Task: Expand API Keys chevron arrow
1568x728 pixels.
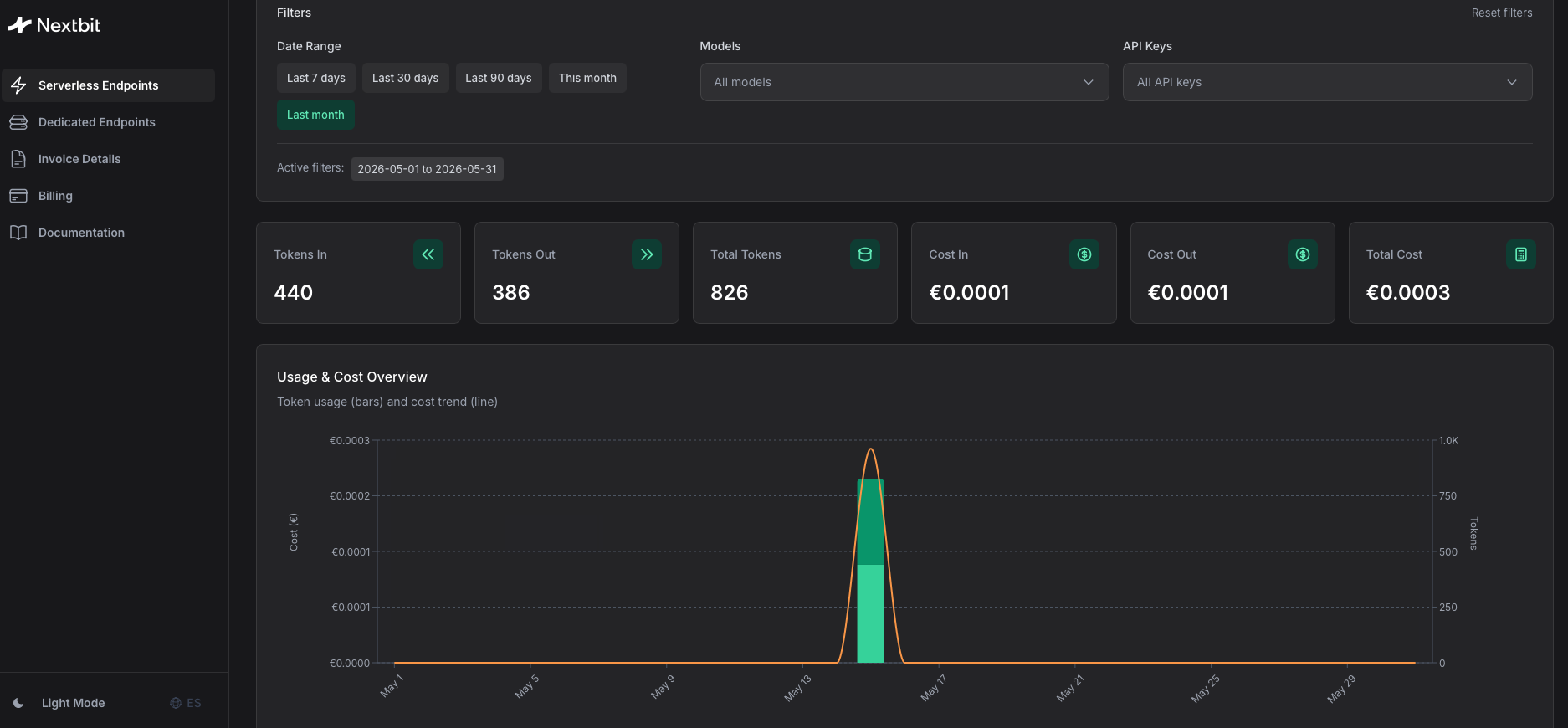Action: coord(1512,82)
